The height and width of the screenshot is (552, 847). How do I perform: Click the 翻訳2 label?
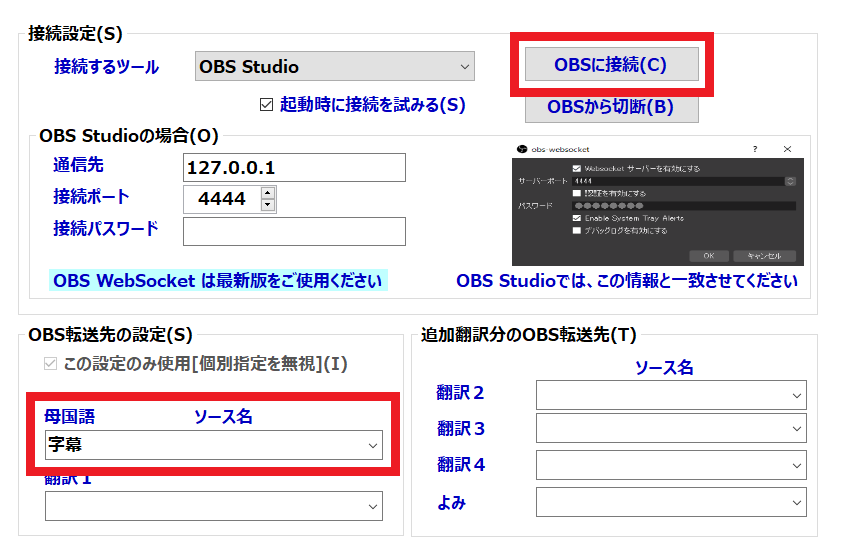[x=460, y=393]
